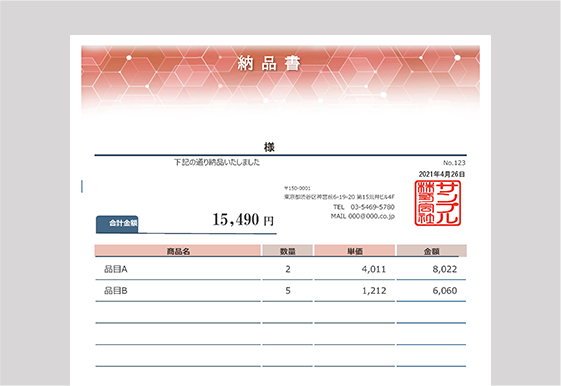Select the 様 recipient label

click(269, 147)
